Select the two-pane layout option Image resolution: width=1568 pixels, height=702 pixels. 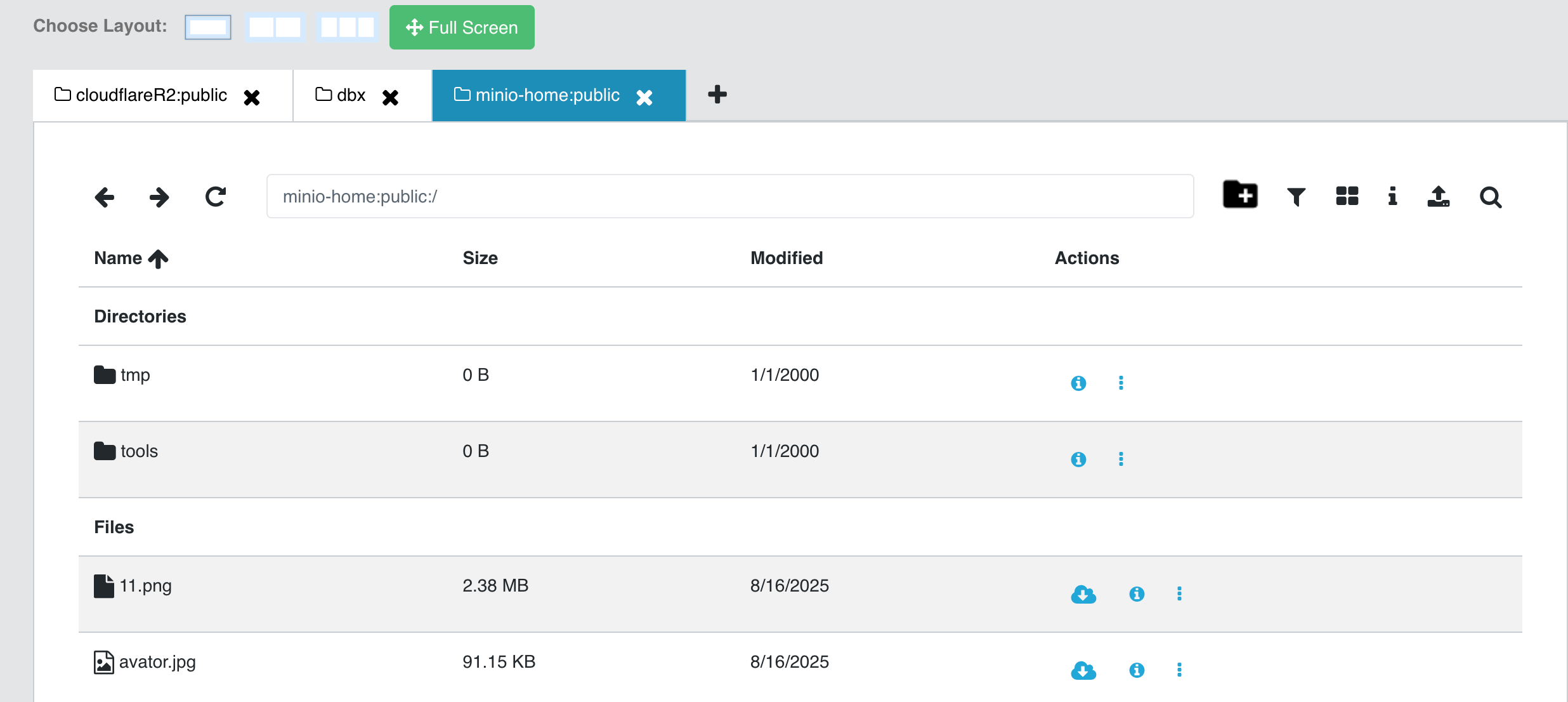pyautogui.click(x=275, y=27)
